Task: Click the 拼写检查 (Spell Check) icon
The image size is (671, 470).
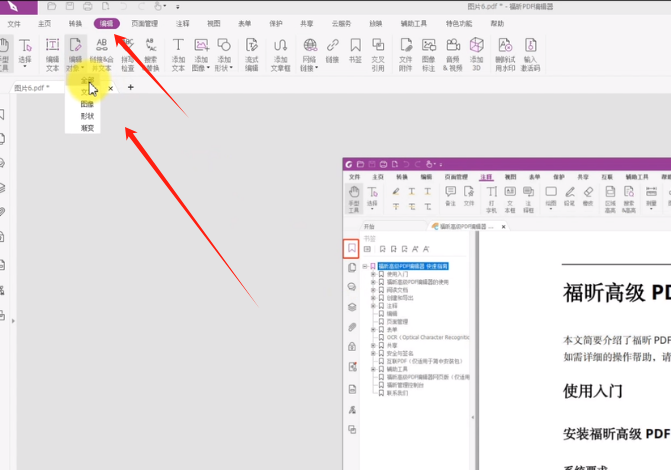Action: (127, 52)
